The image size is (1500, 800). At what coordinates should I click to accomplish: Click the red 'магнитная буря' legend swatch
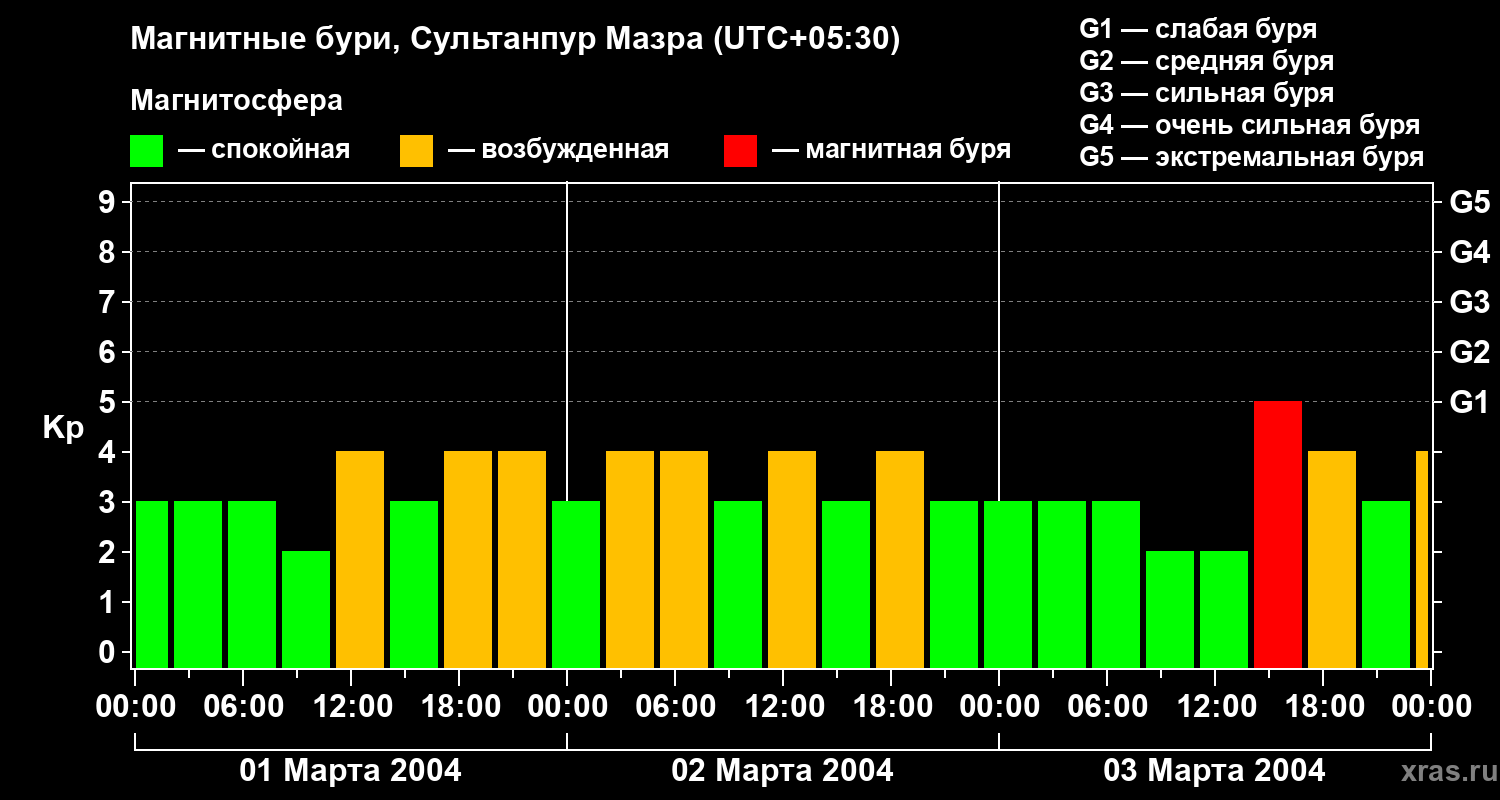tap(741, 151)
